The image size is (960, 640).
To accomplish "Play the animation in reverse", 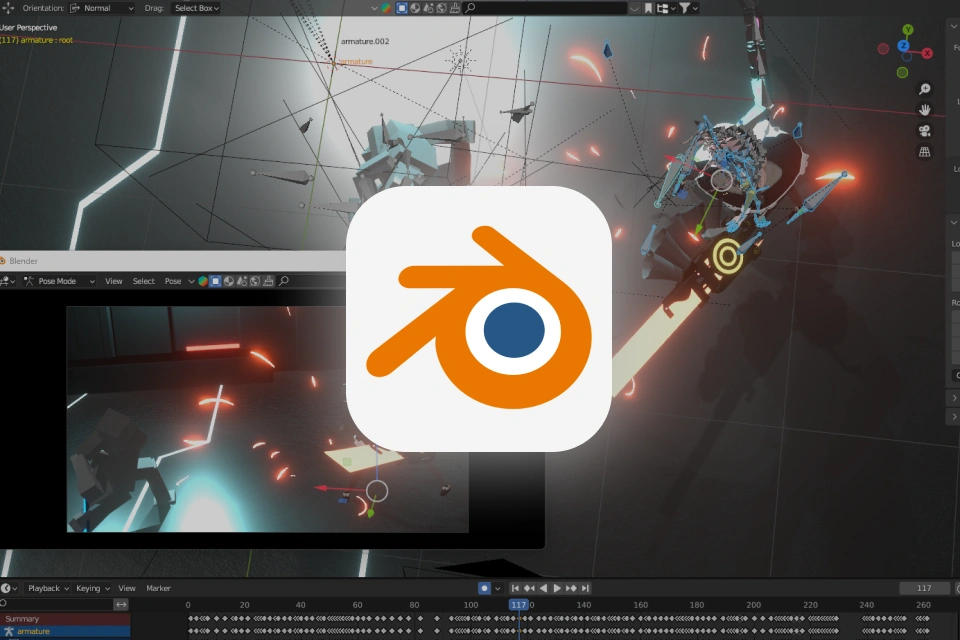I will (x=543, y=588).
